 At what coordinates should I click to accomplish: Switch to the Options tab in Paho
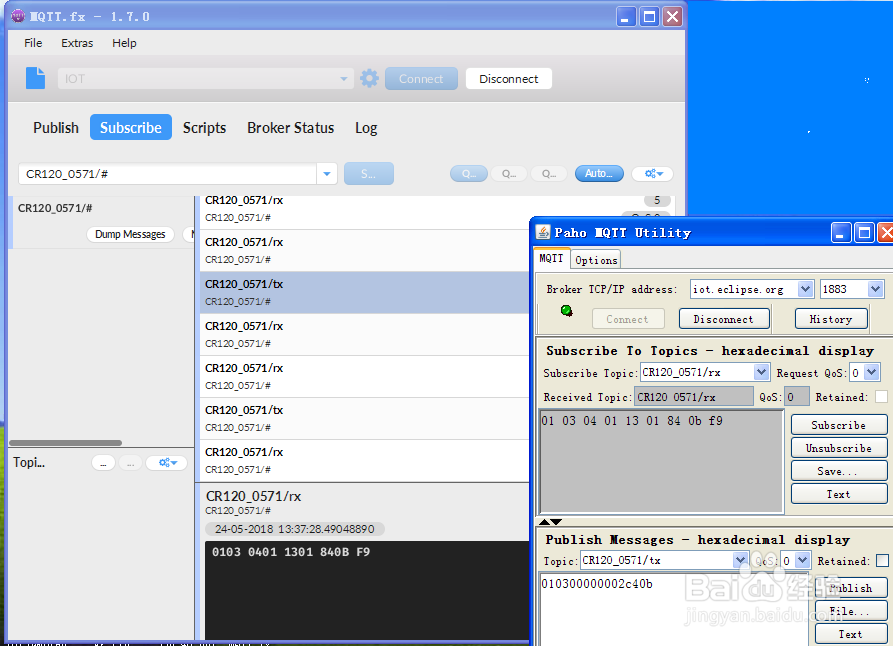tap(595, 259)
